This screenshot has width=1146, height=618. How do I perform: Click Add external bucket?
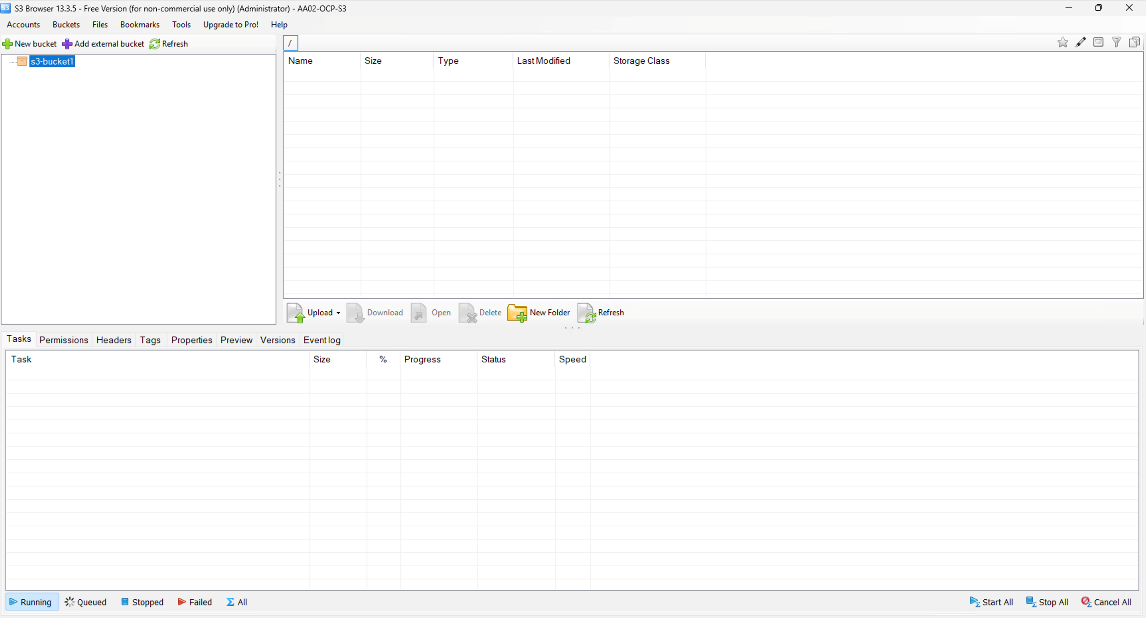(103, 44)
